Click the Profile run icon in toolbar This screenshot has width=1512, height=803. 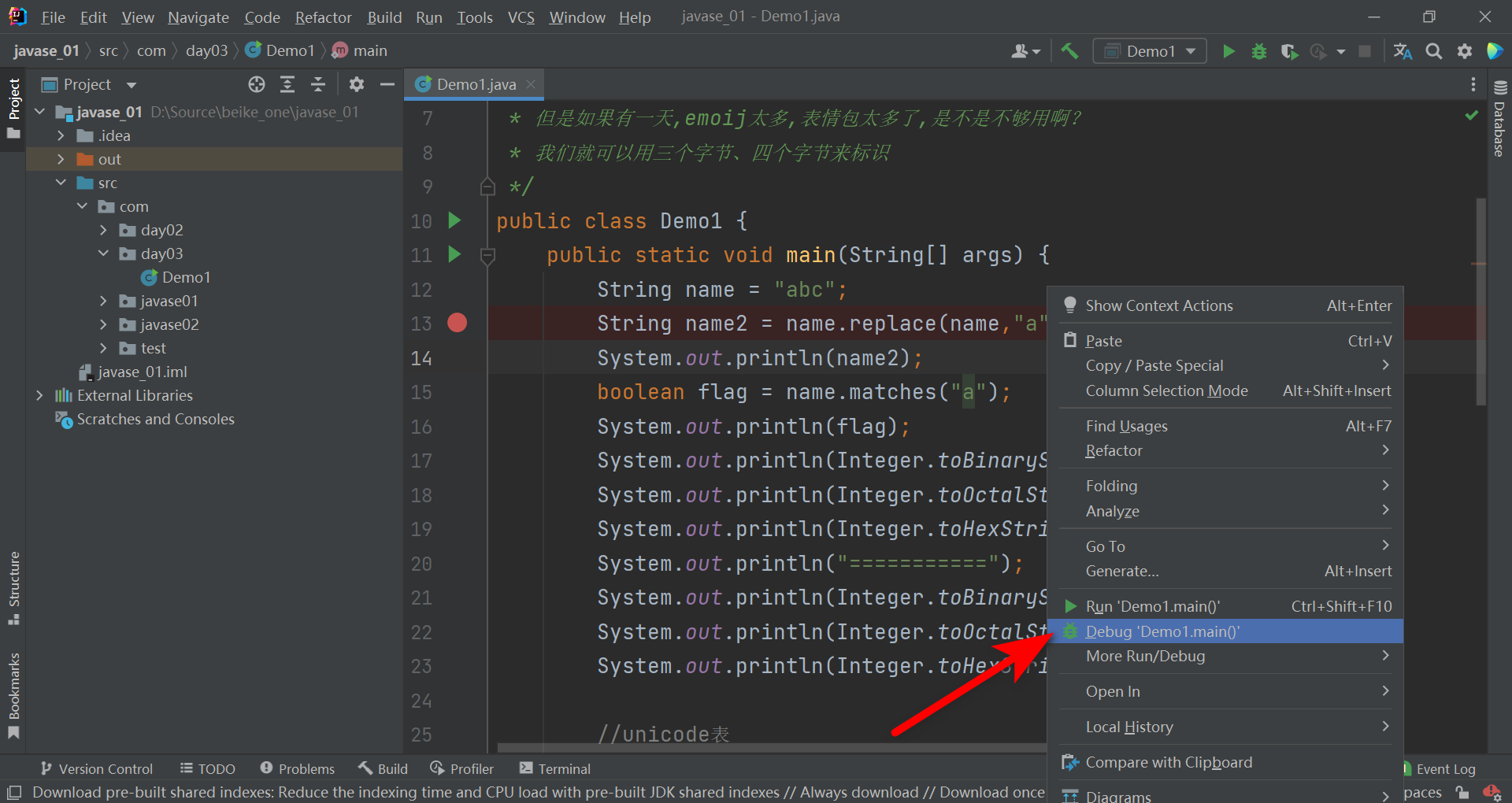[x=1318, y=51]
